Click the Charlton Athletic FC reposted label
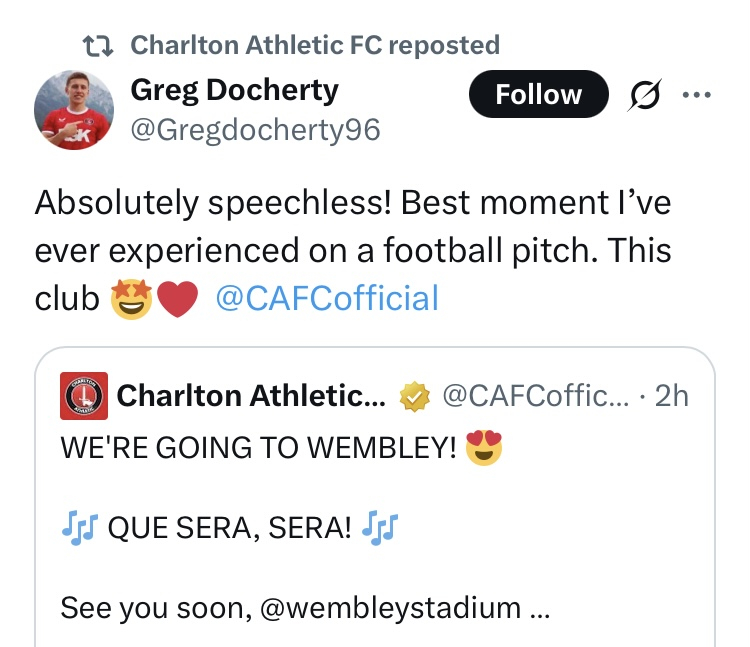 pos(315,45)
